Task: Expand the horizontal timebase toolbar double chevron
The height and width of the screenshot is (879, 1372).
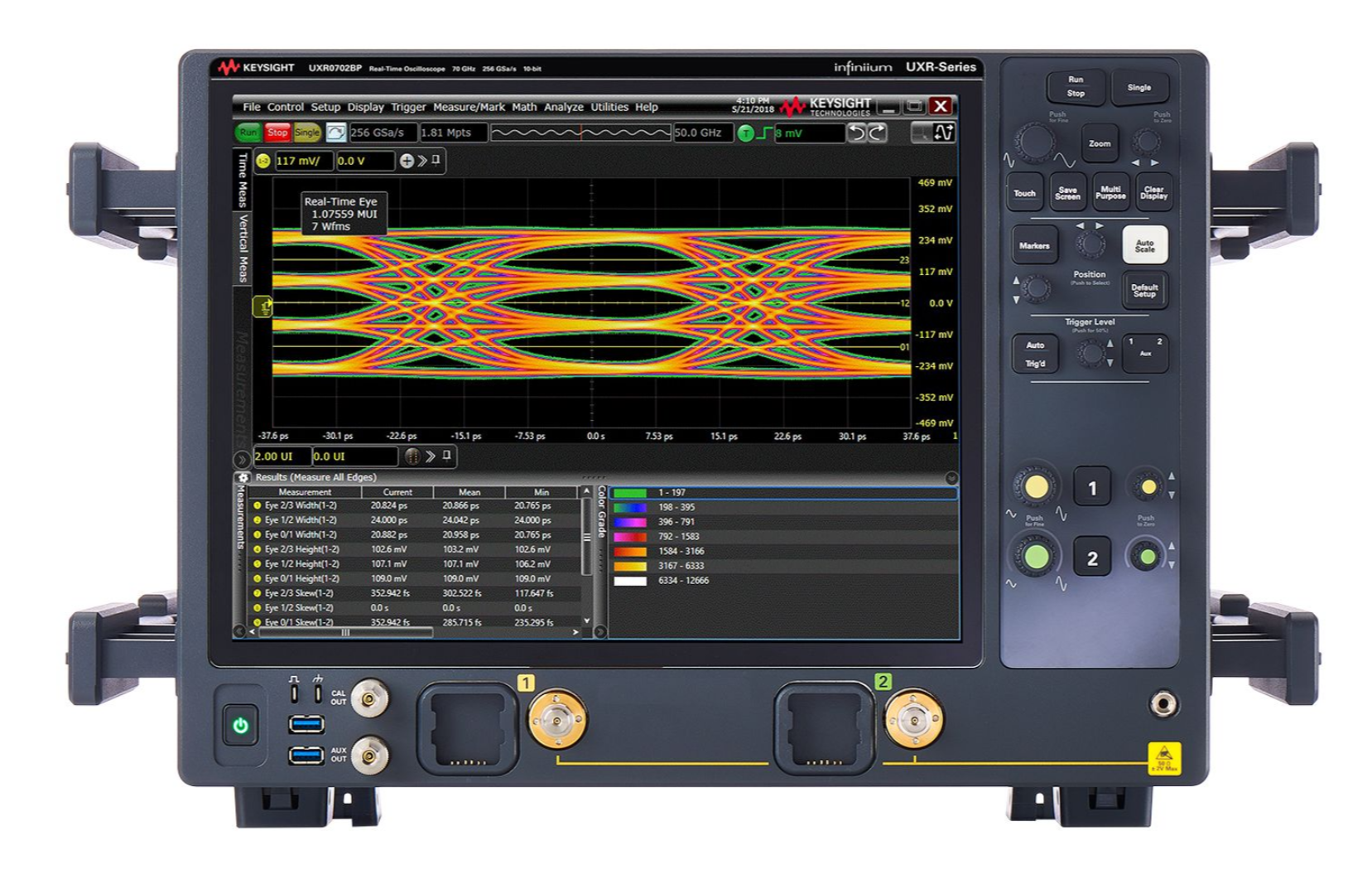Action: [x=431, y=456]
